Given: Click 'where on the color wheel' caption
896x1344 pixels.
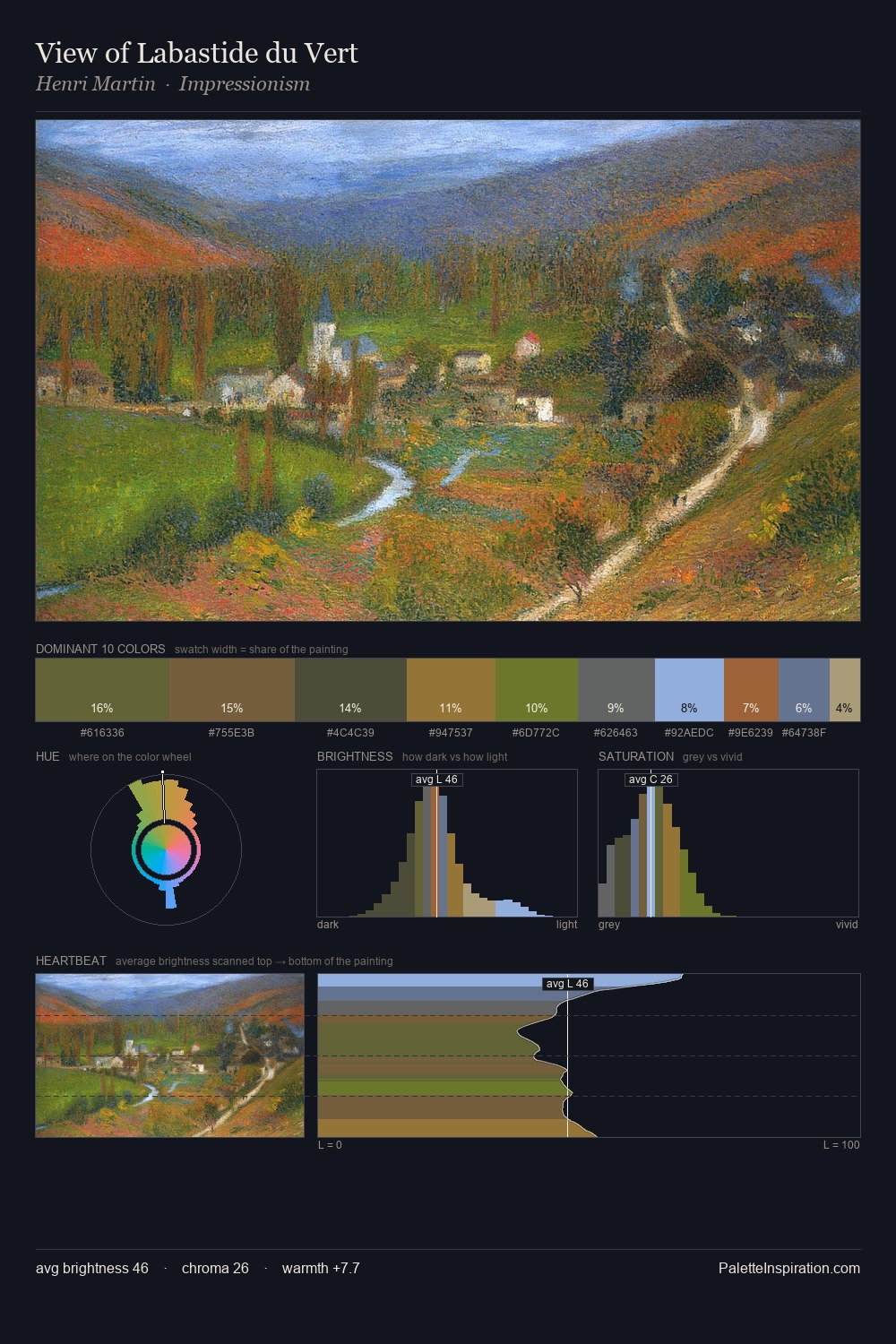Looking at the screenshot, I should point(130,756).
